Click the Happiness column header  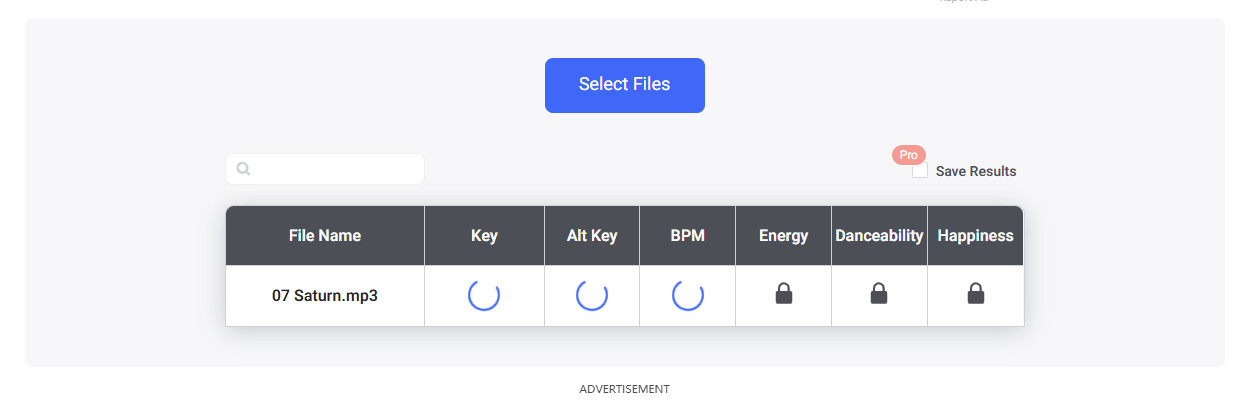click(x=976, y=236)
